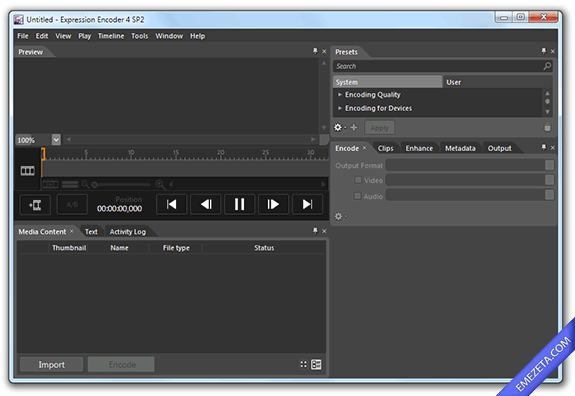Switch to the Activity Log tab
The image size is (575, 396).
[x=128, y=232]
